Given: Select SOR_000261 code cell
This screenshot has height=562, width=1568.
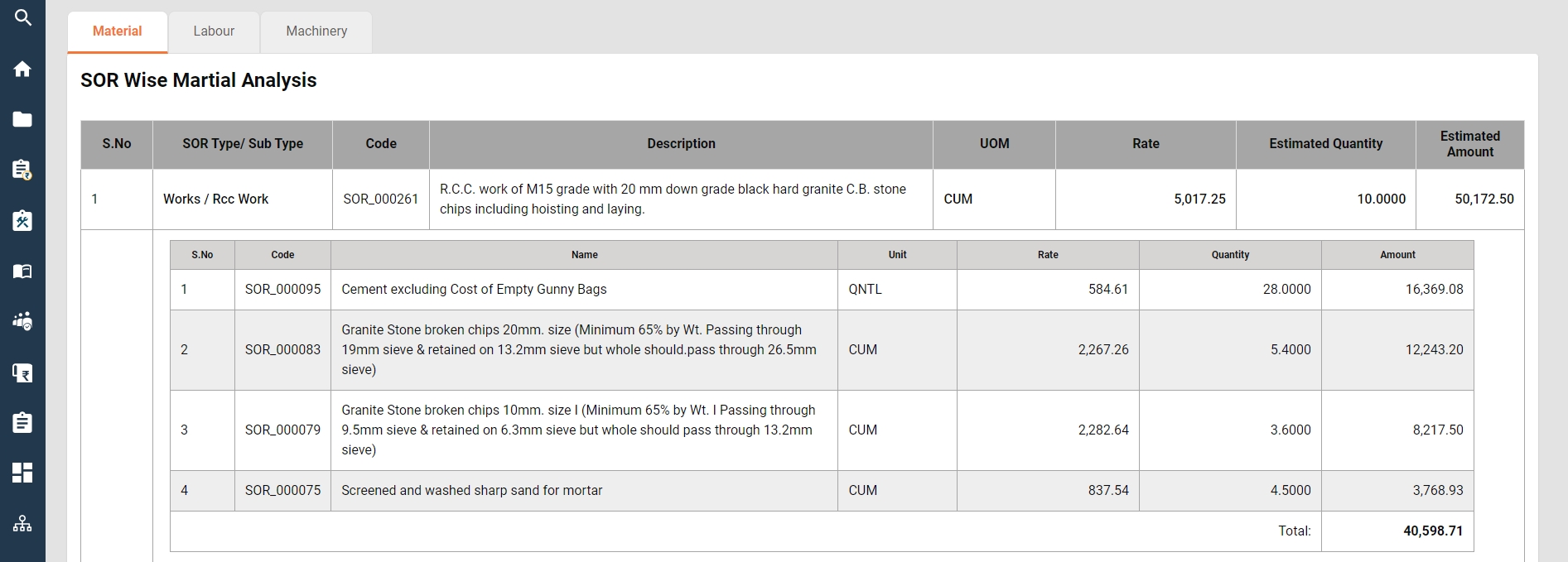Looking at the screenshot, I should pos(381,199).
